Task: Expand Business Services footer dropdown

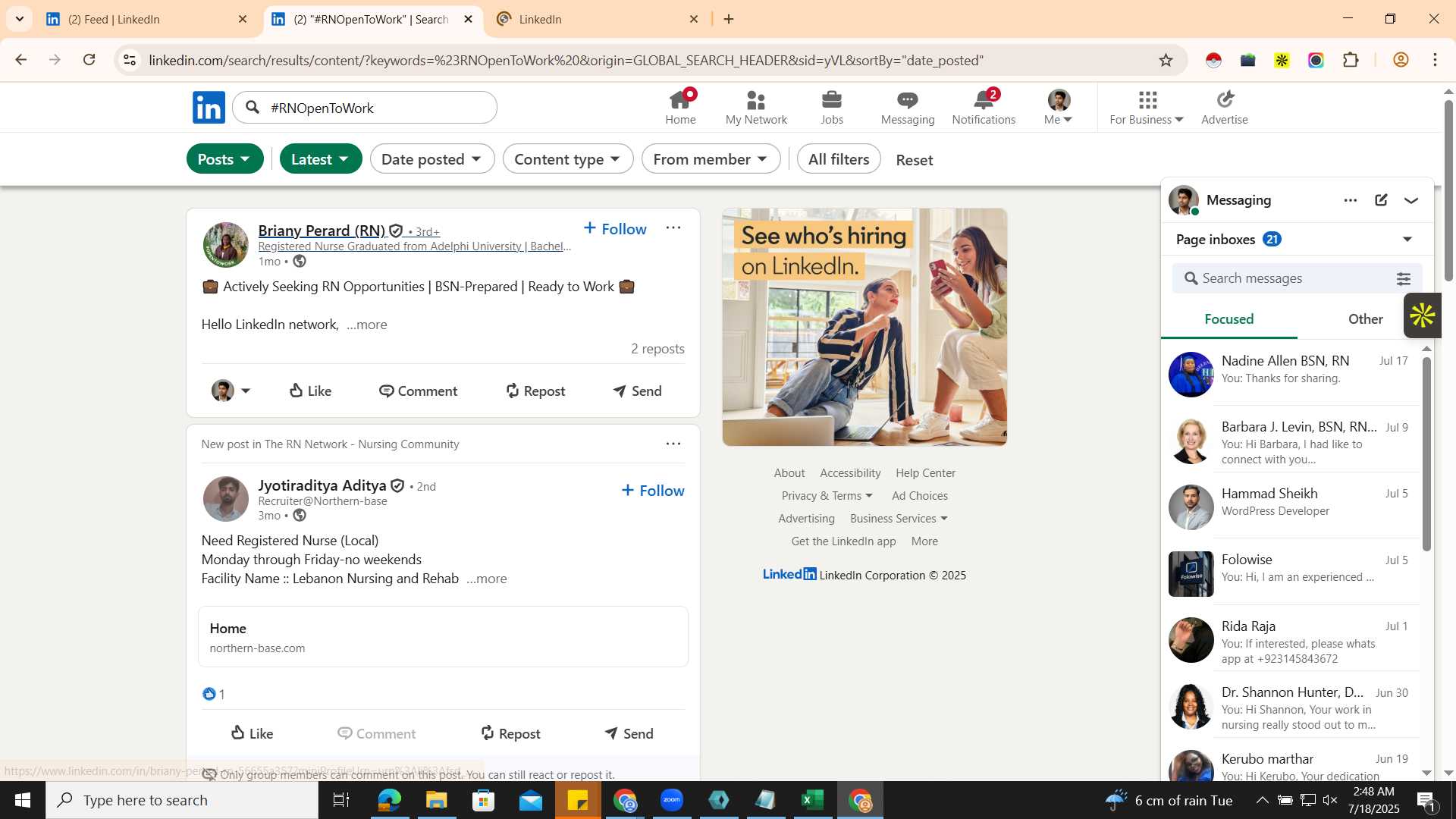Action: [x=899, y=518]
